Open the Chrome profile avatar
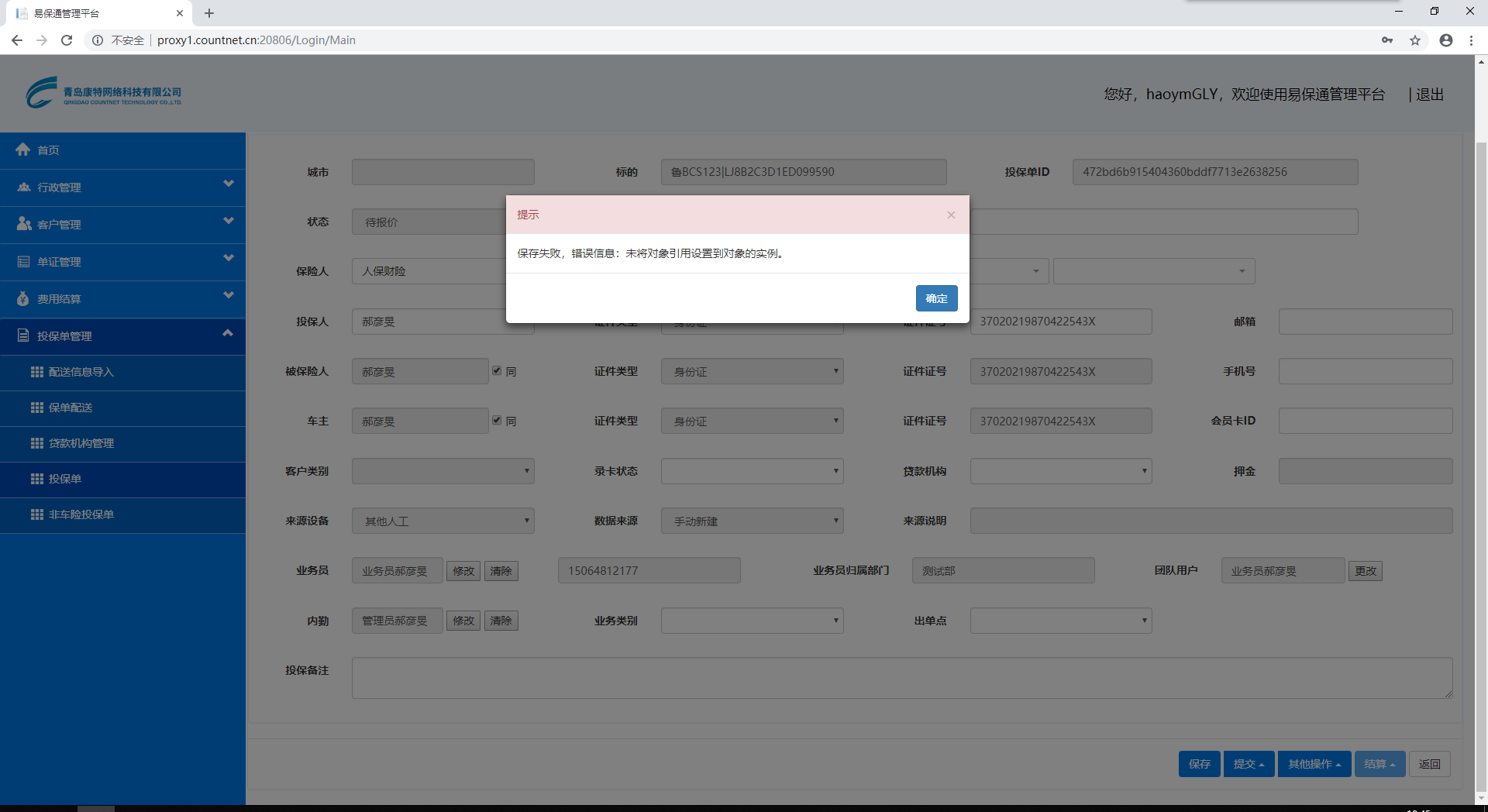Viewport: 1488px width, 812px height. (x=1446, y=40)
